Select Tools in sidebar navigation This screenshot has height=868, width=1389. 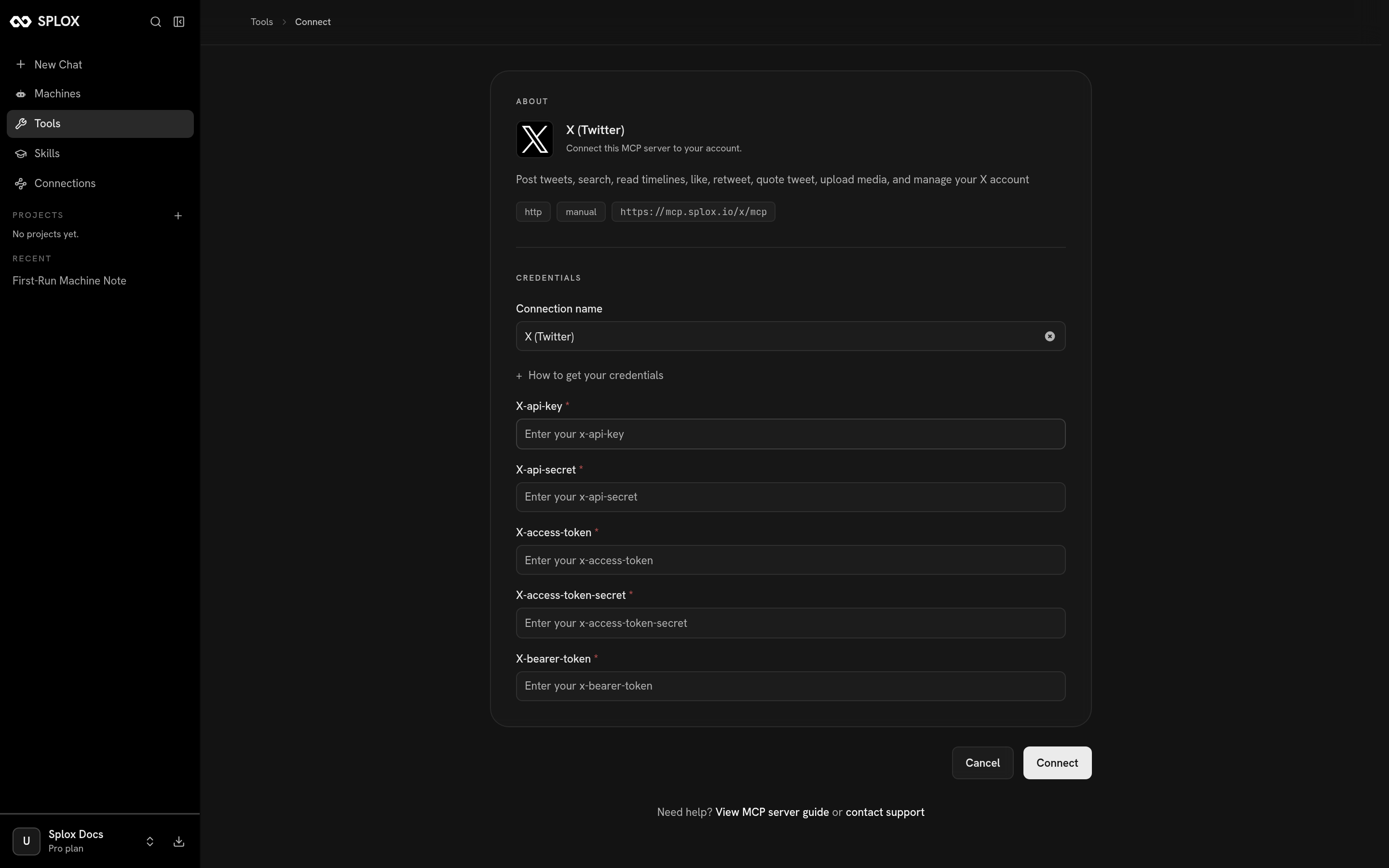pos(100,123)
